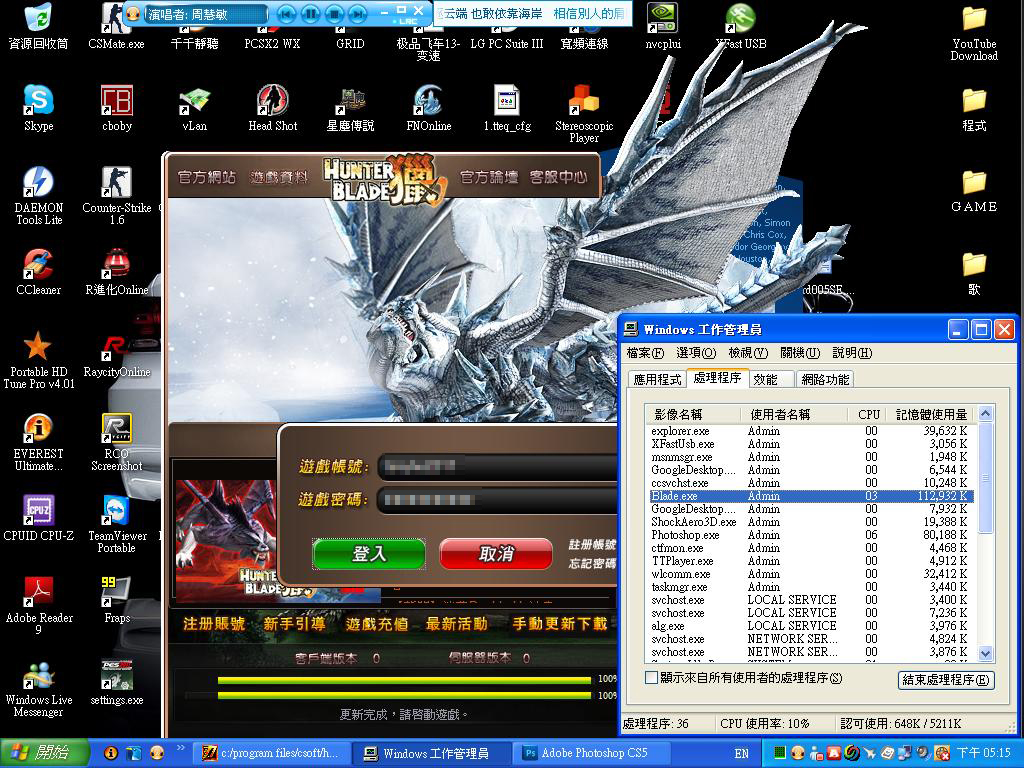Open the Fraps desktop shortcut
This screenshot has width=1024, height=768.
[116, 592]
